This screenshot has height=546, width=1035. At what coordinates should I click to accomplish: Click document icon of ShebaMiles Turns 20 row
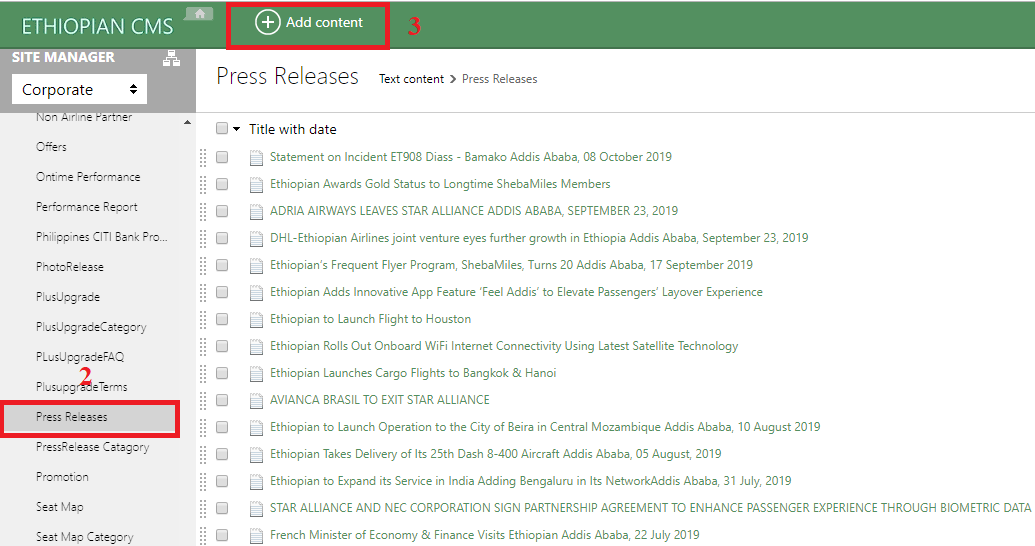click(256, 266)
